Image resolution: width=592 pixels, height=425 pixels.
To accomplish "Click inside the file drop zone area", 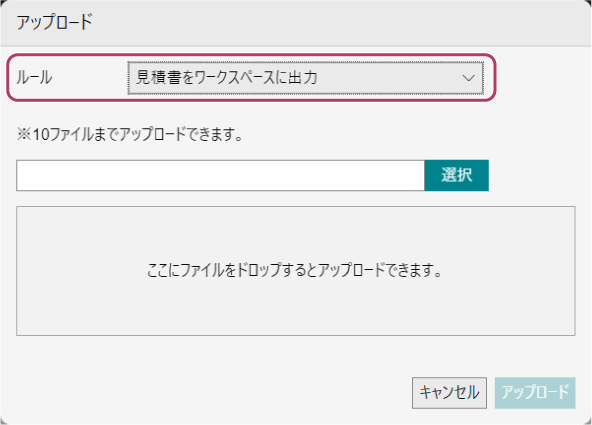I will (x=296, y=271).
